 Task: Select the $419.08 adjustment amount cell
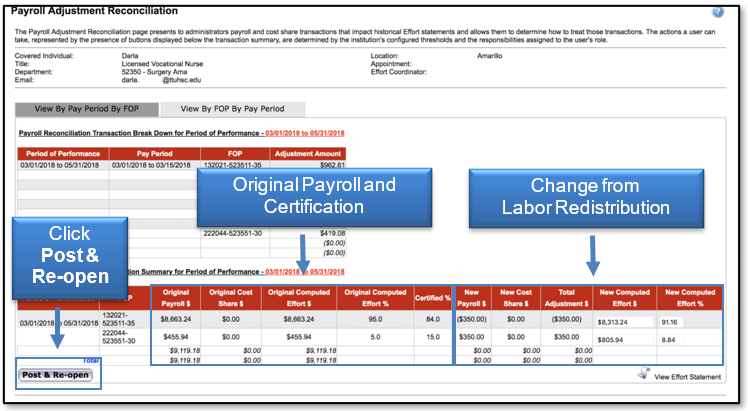pyautogui.click(x=308, y=234)
